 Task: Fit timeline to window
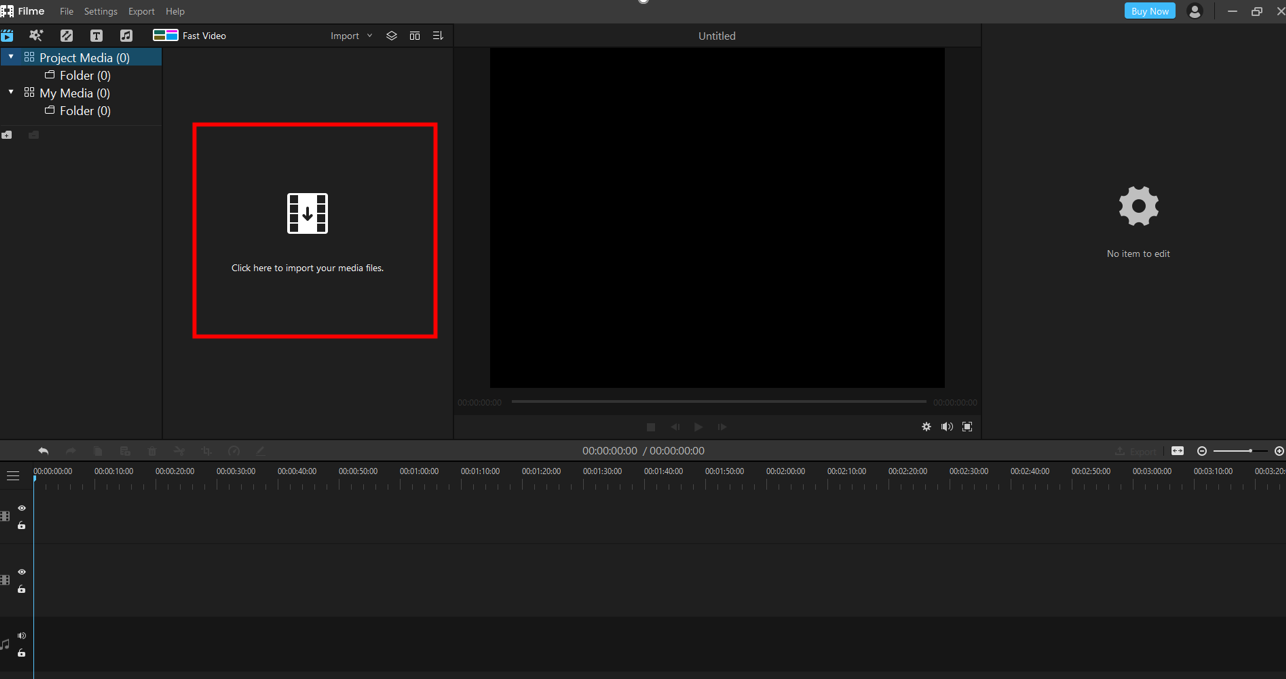(x=1178, y=451)
